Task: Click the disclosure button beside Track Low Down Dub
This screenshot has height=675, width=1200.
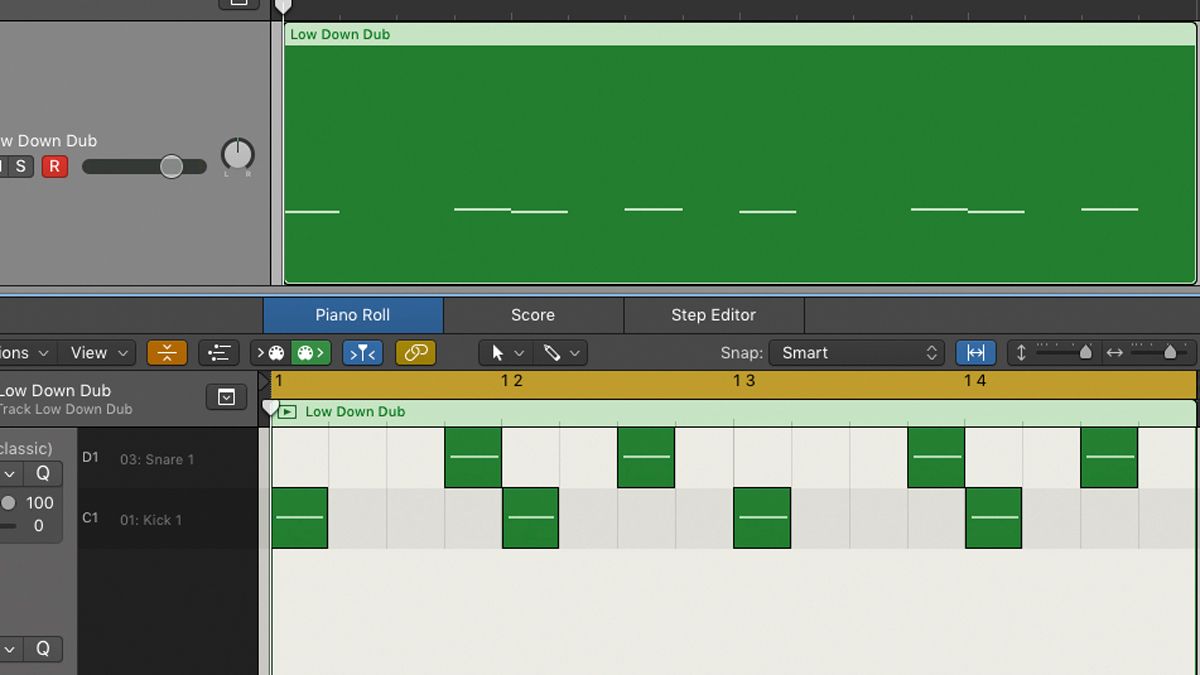Action: (x=226, y=397)
